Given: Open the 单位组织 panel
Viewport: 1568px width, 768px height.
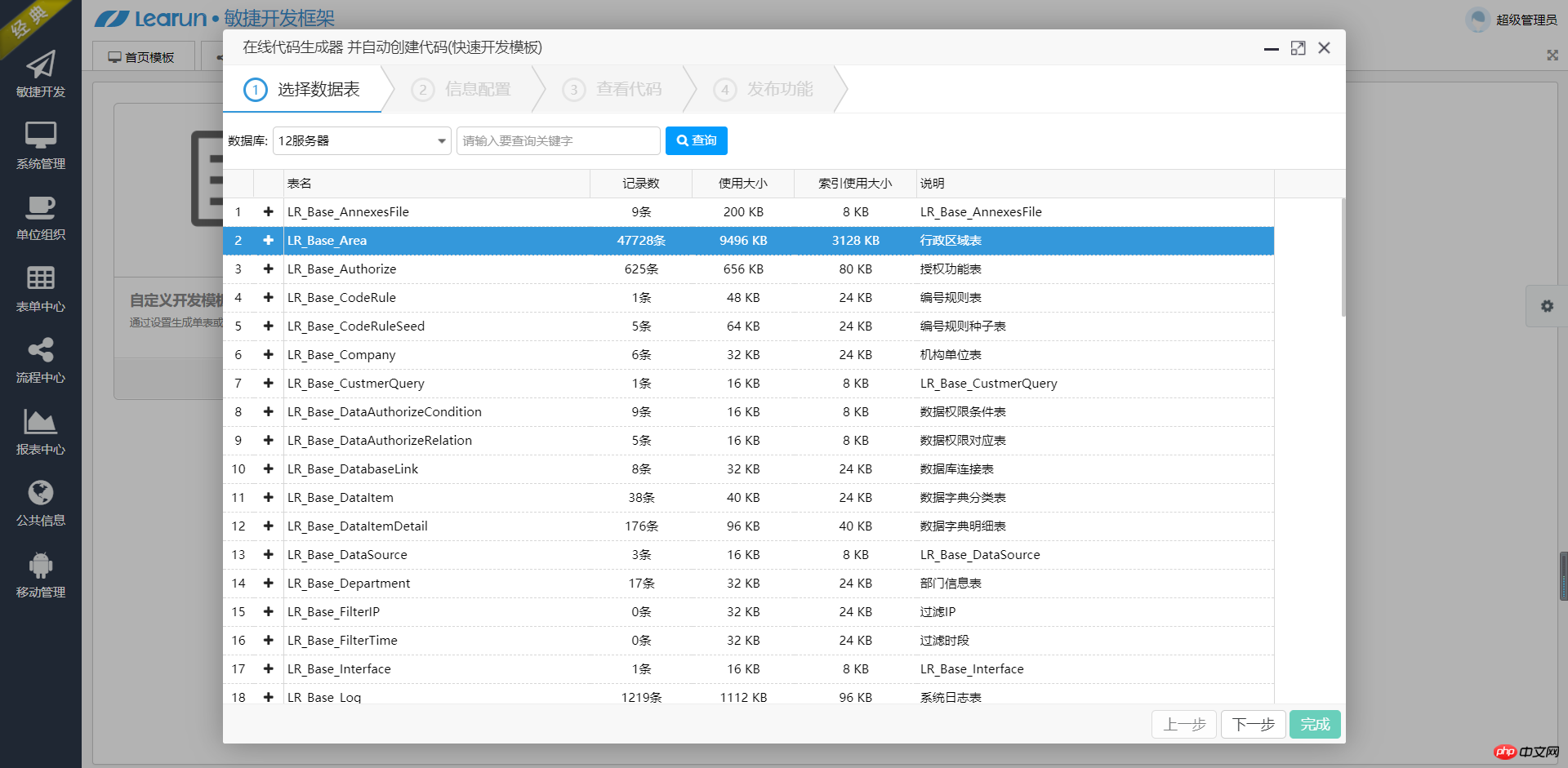Looking at the screenshot, I should tap(40, 216).
